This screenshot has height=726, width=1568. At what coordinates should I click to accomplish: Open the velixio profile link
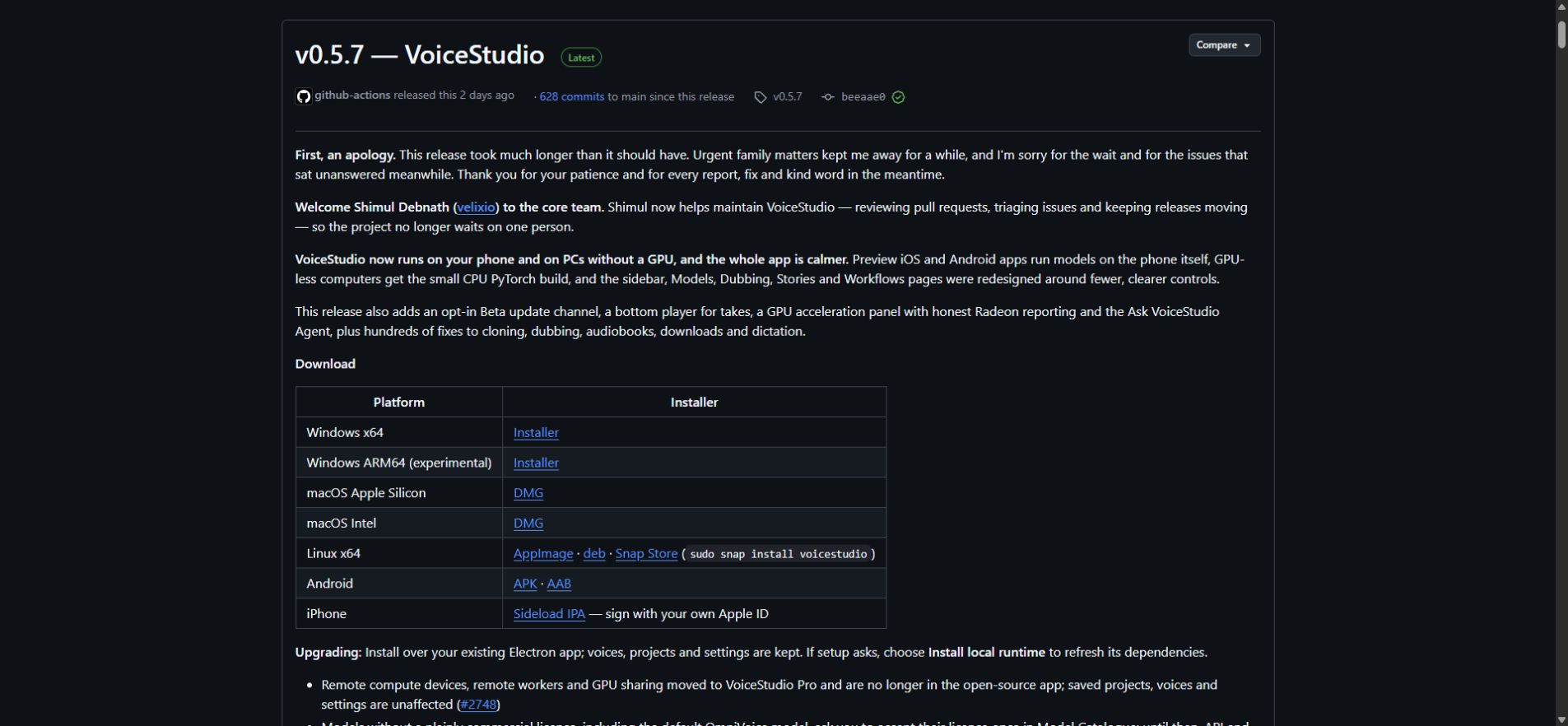(x=477, y=207)
